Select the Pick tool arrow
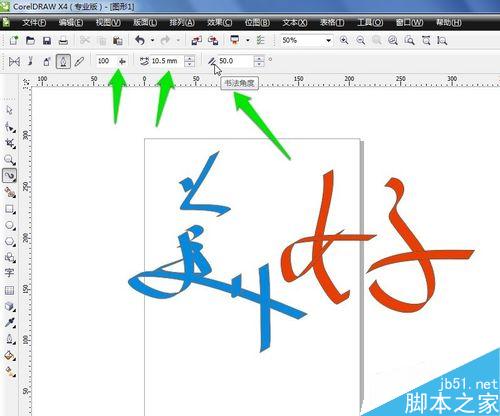Viewport: 500px width, 416px height. pyautogui.click(x=9, y=110)
